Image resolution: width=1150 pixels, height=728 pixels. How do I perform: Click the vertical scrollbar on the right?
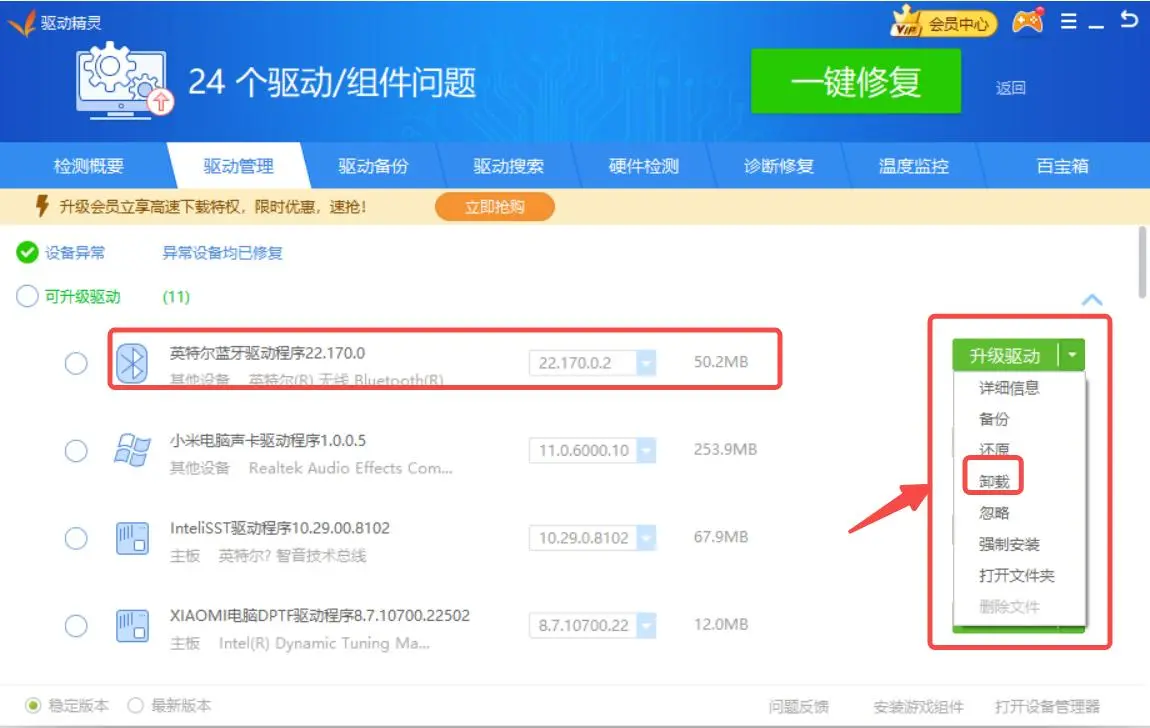pos(1142,262)
